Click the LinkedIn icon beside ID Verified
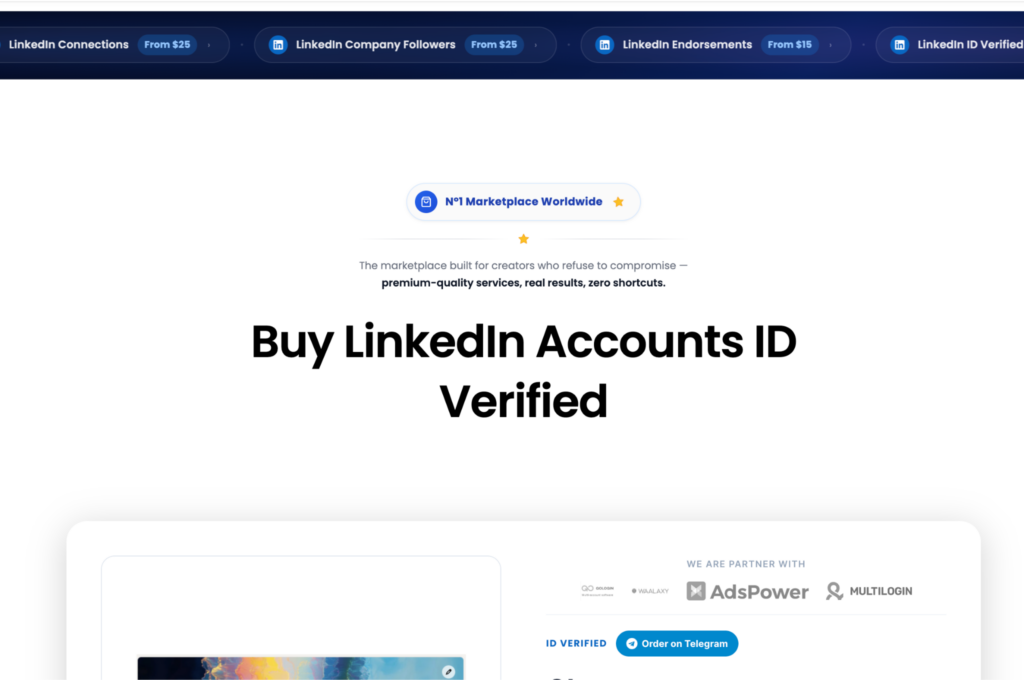 [x=899, y=45]
